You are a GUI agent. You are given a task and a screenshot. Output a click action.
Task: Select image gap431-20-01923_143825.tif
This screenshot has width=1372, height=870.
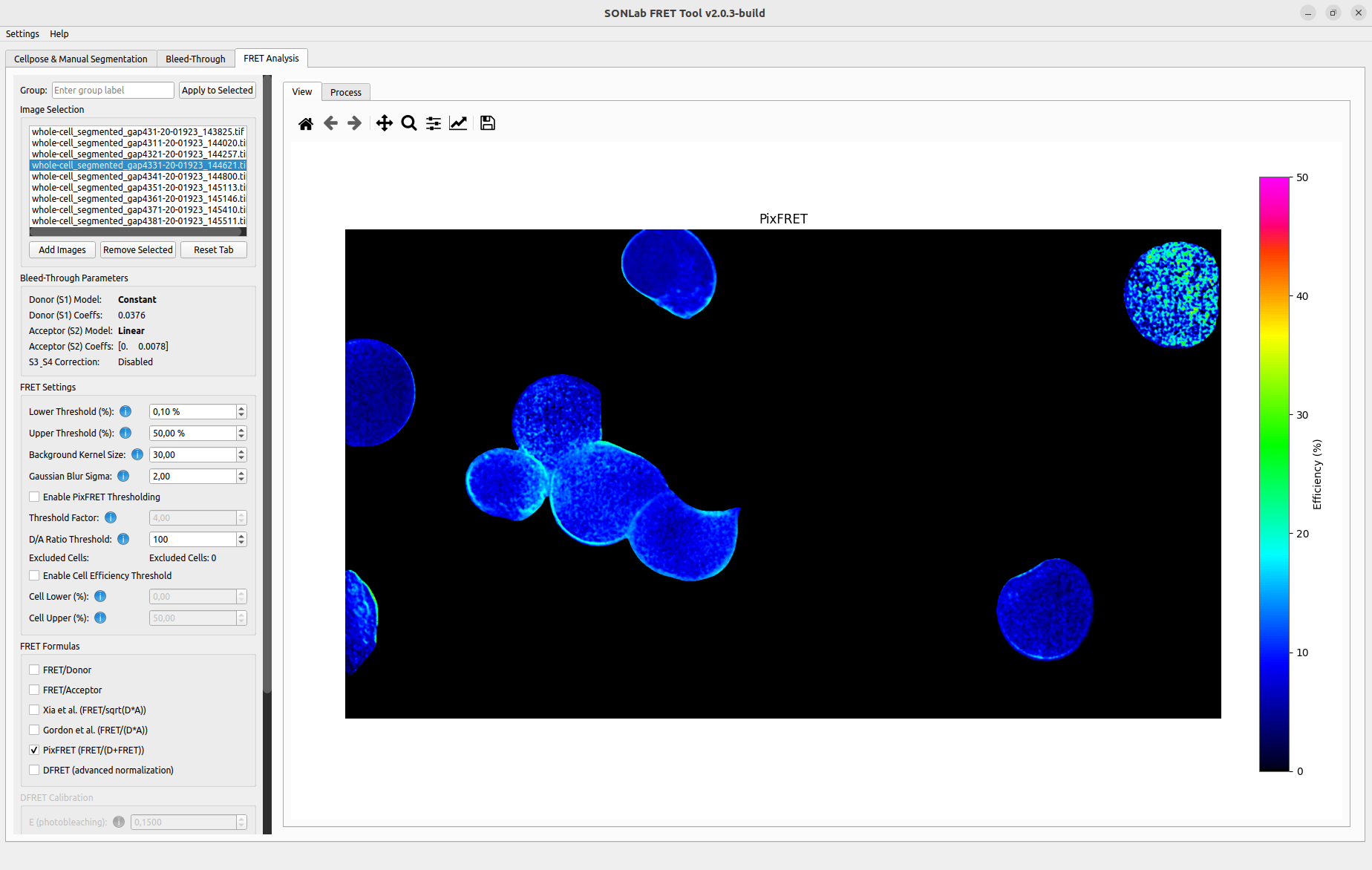138,131
